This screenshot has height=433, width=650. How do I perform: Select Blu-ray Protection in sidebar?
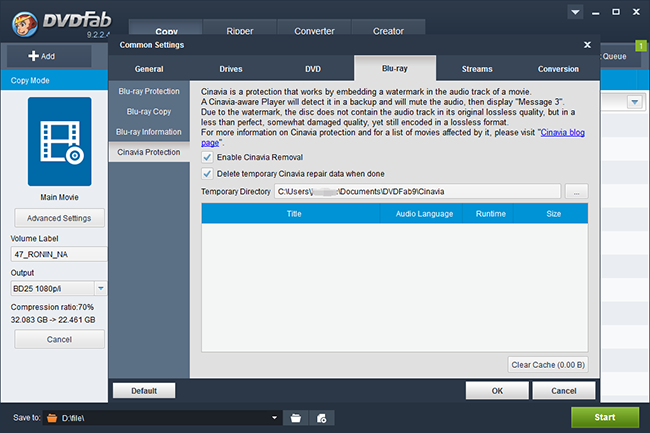(x=149, y=91)
